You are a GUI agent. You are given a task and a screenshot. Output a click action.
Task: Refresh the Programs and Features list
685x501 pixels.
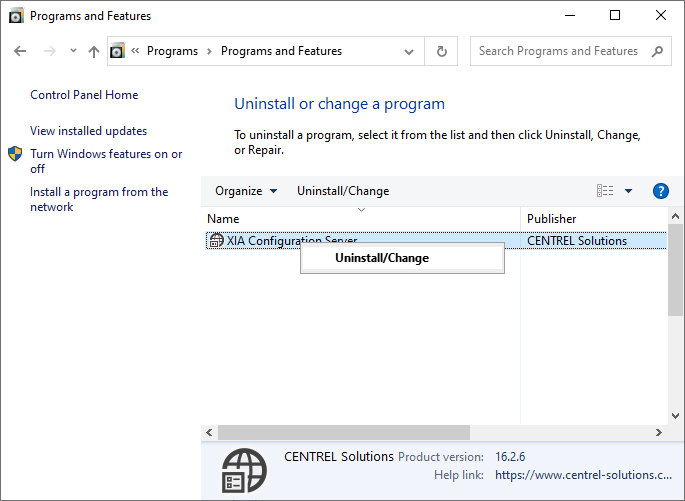click(441, 51)
